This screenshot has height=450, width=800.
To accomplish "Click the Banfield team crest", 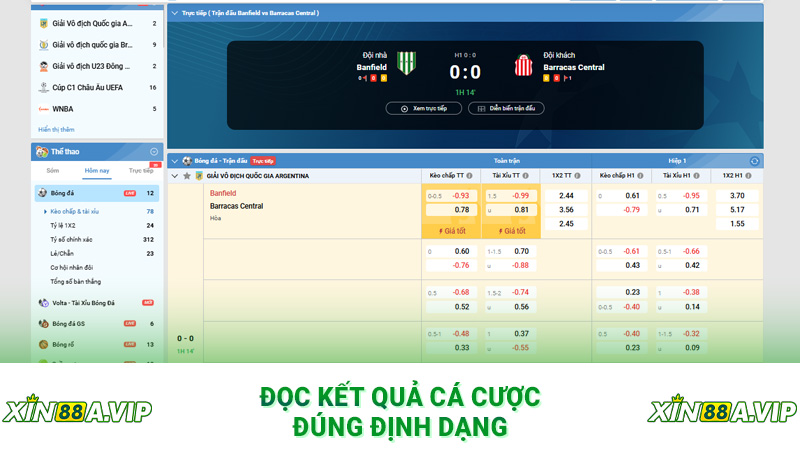I will pyautogui.click(x=407, y=62).
